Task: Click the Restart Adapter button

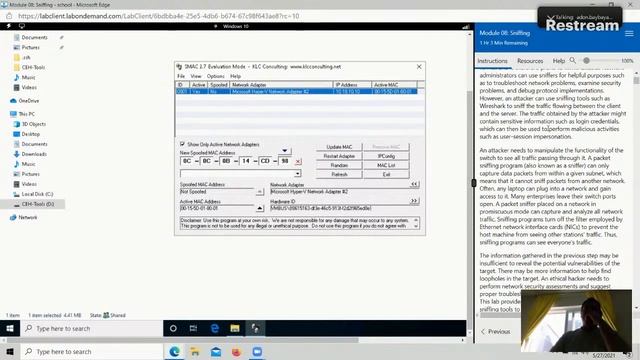Action: [x=339, y=156]
